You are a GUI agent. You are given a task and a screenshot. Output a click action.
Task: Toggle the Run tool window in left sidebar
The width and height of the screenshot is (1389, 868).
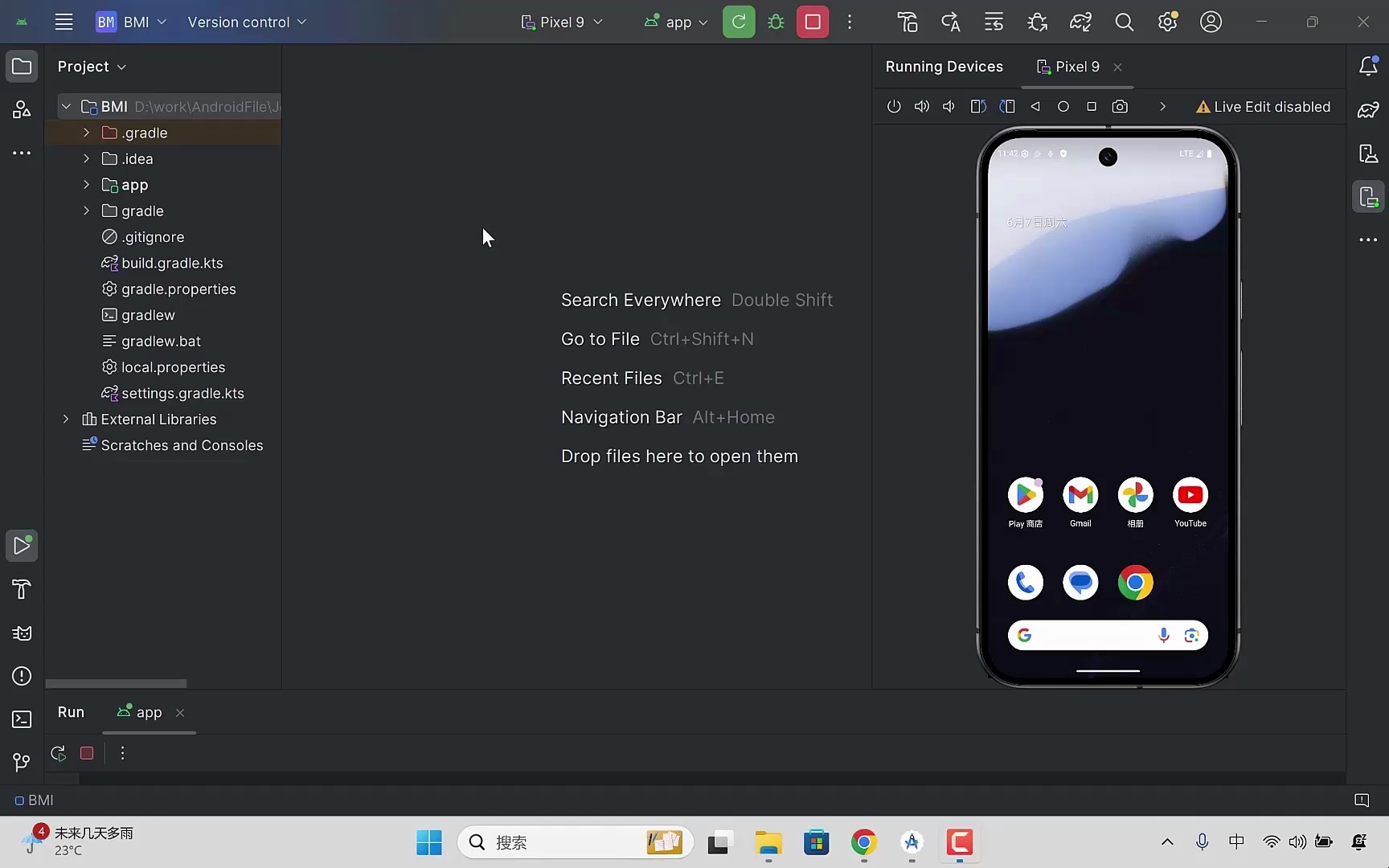tap(22, 546)
